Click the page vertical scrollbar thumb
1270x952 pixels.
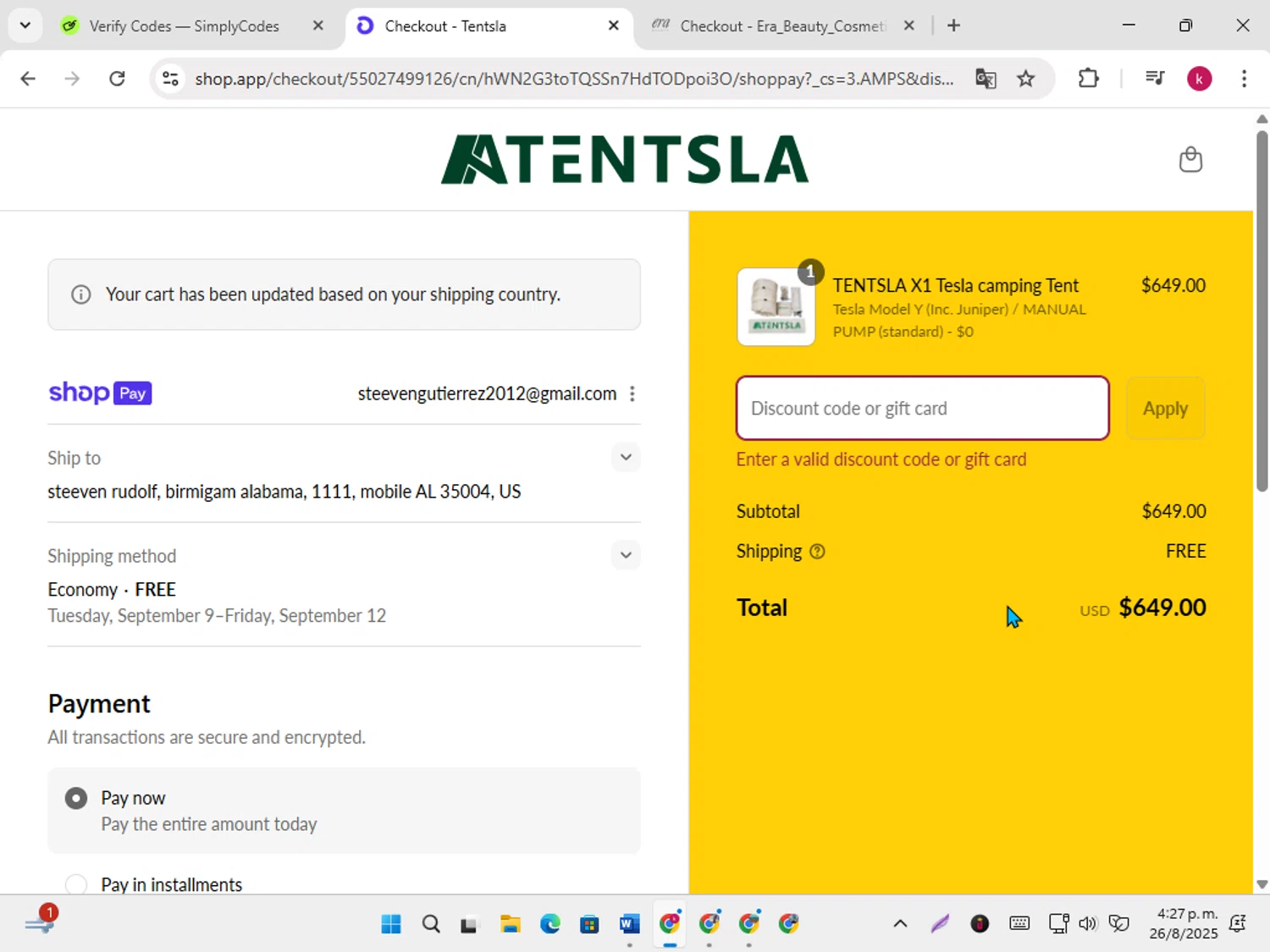pyautogui.click(x=1262, y=310)
